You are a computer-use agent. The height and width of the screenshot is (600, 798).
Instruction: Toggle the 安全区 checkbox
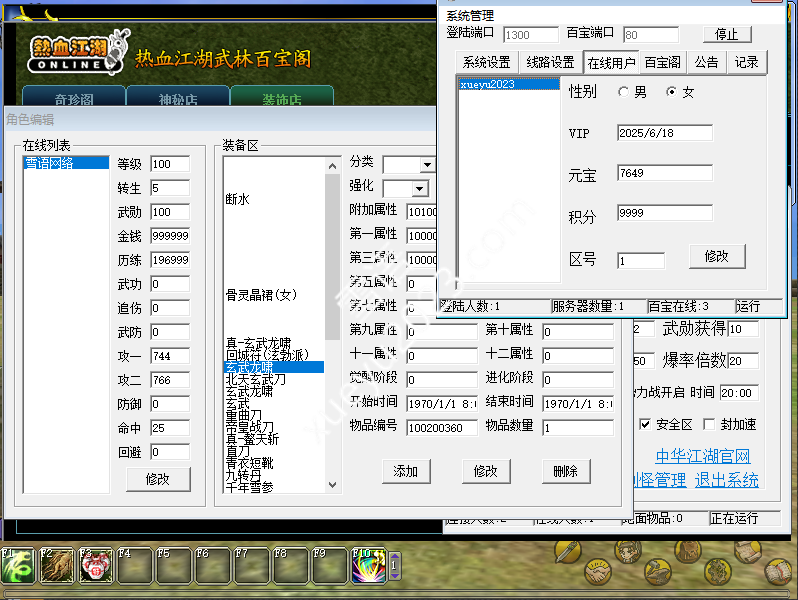click(x=645, y=424)
